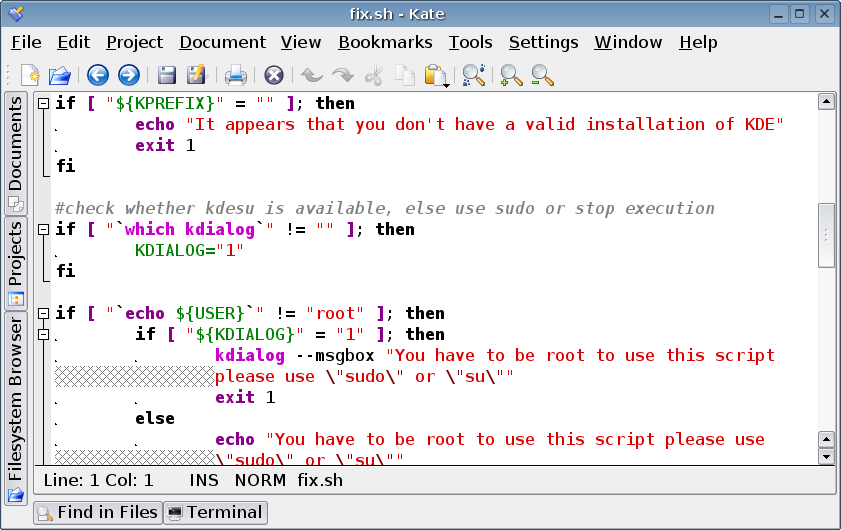Click the scrollbar down arrow at bottom

pyautogui.click(x=826, y=457)
